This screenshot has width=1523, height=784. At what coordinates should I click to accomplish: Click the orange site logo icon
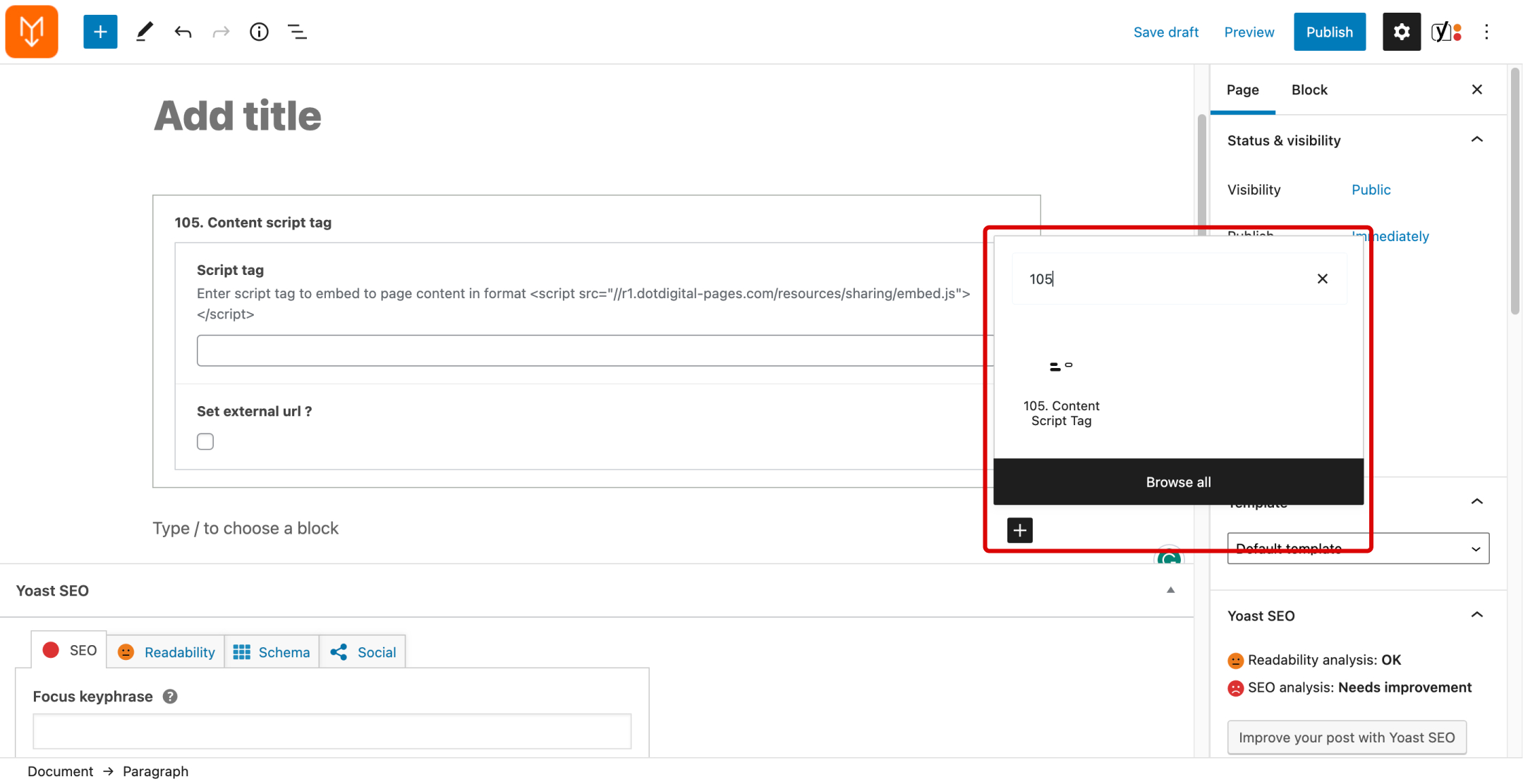click(32, 32)
